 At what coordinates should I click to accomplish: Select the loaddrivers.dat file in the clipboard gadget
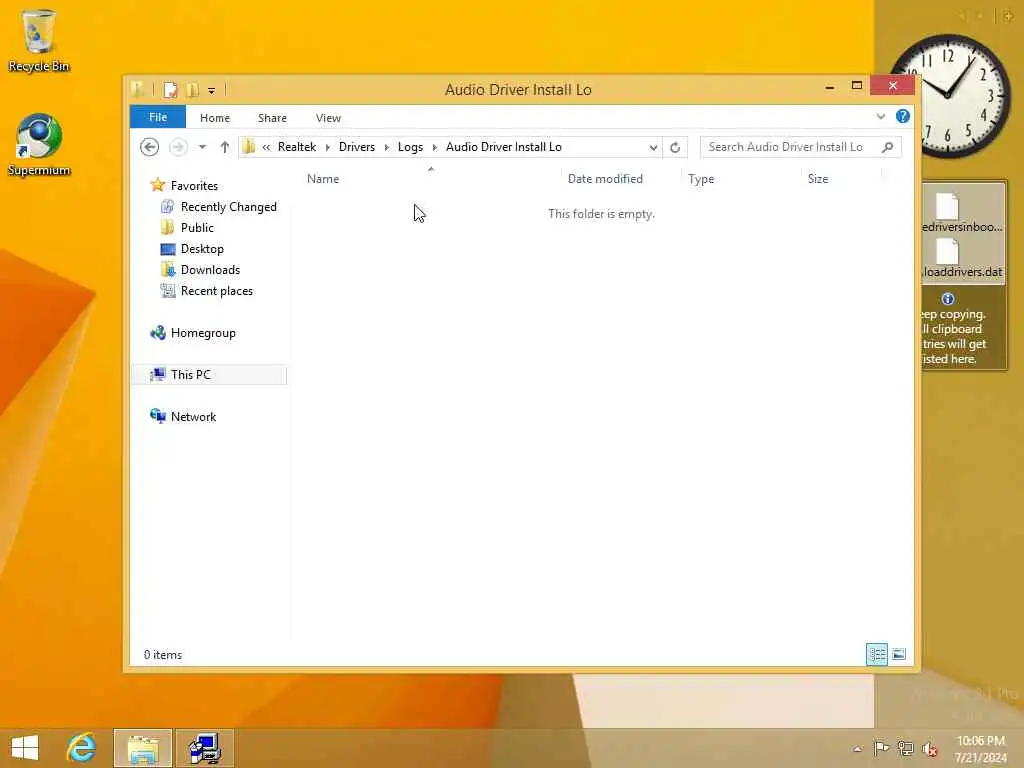961,260
